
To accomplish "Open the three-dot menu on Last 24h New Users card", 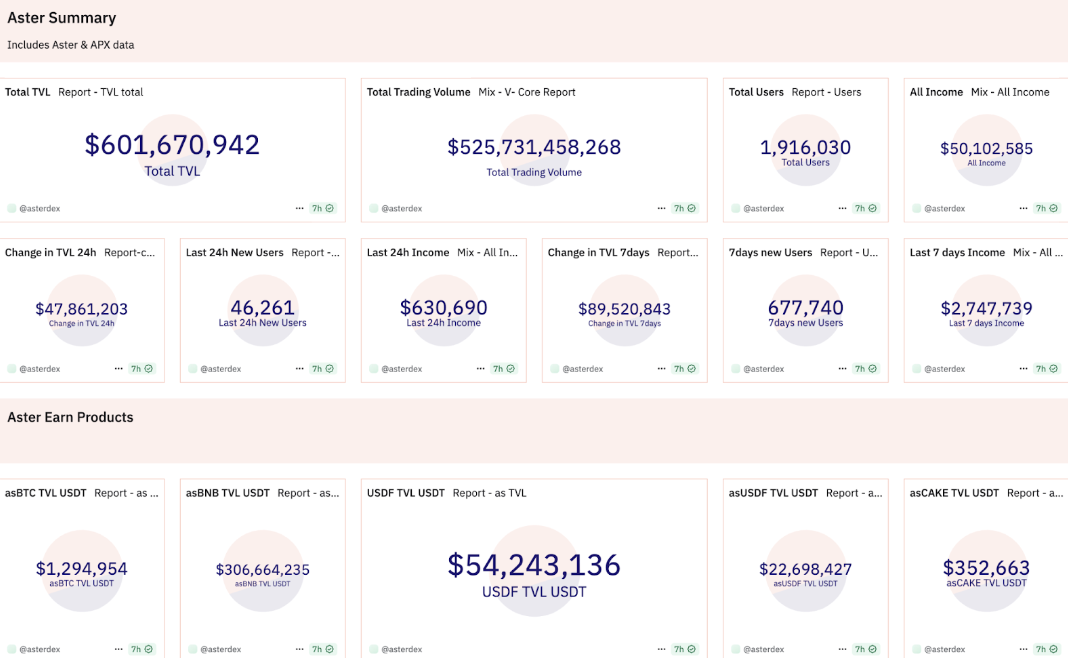I will (299, 369).
